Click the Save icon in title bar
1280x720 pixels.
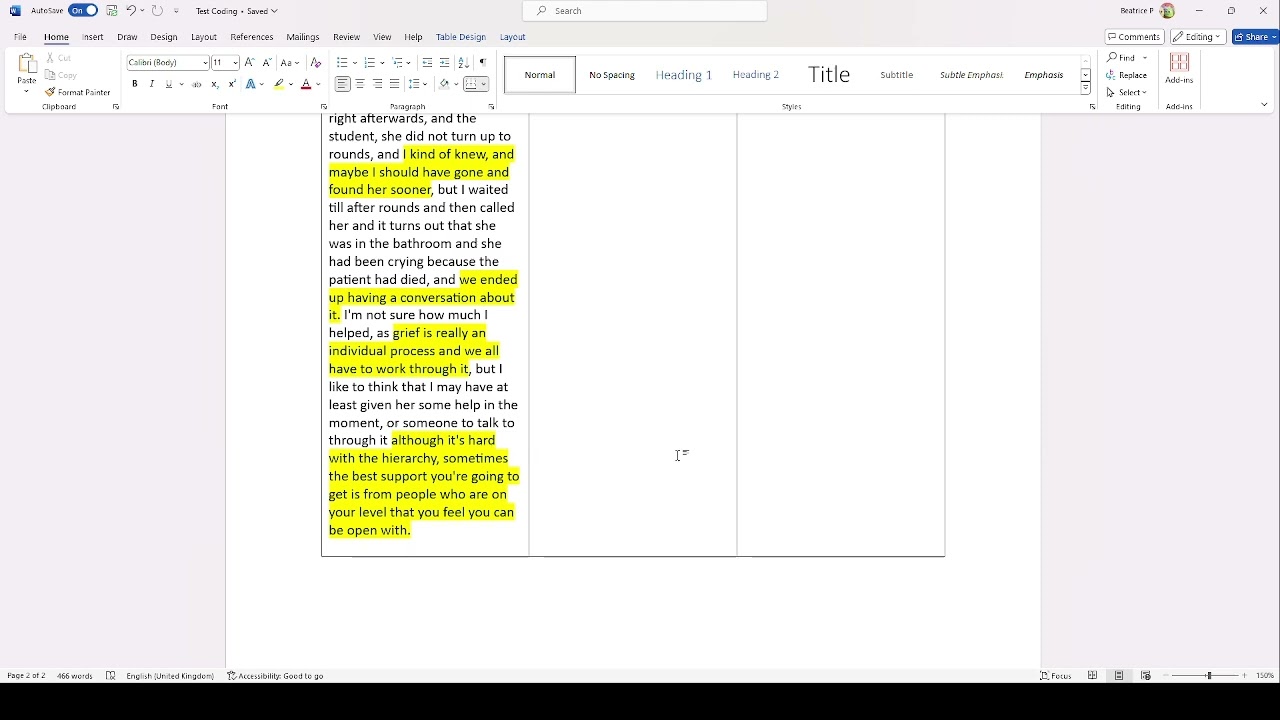click(x=112, y=11)
